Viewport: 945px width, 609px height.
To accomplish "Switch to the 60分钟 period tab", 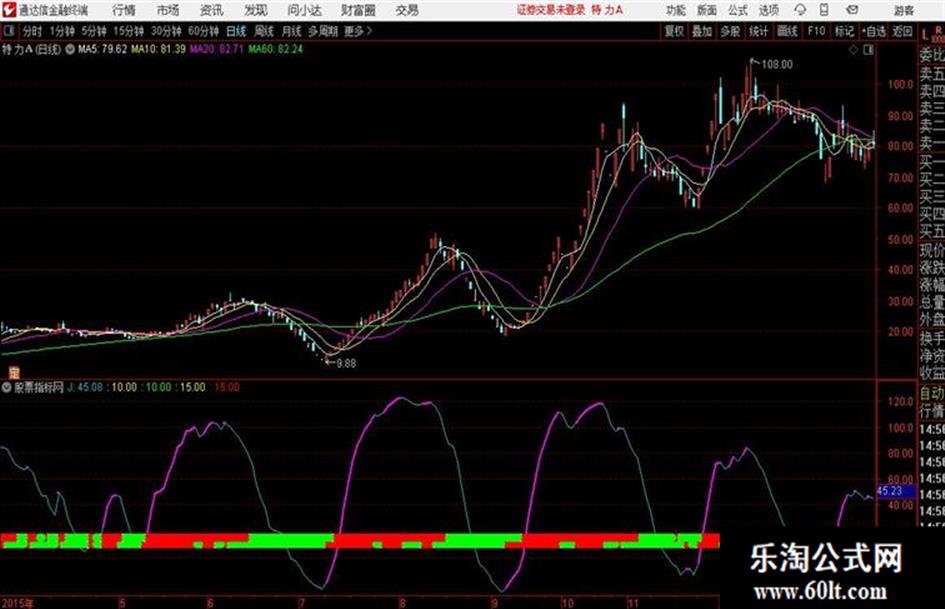I will click(x=204, y=31).
